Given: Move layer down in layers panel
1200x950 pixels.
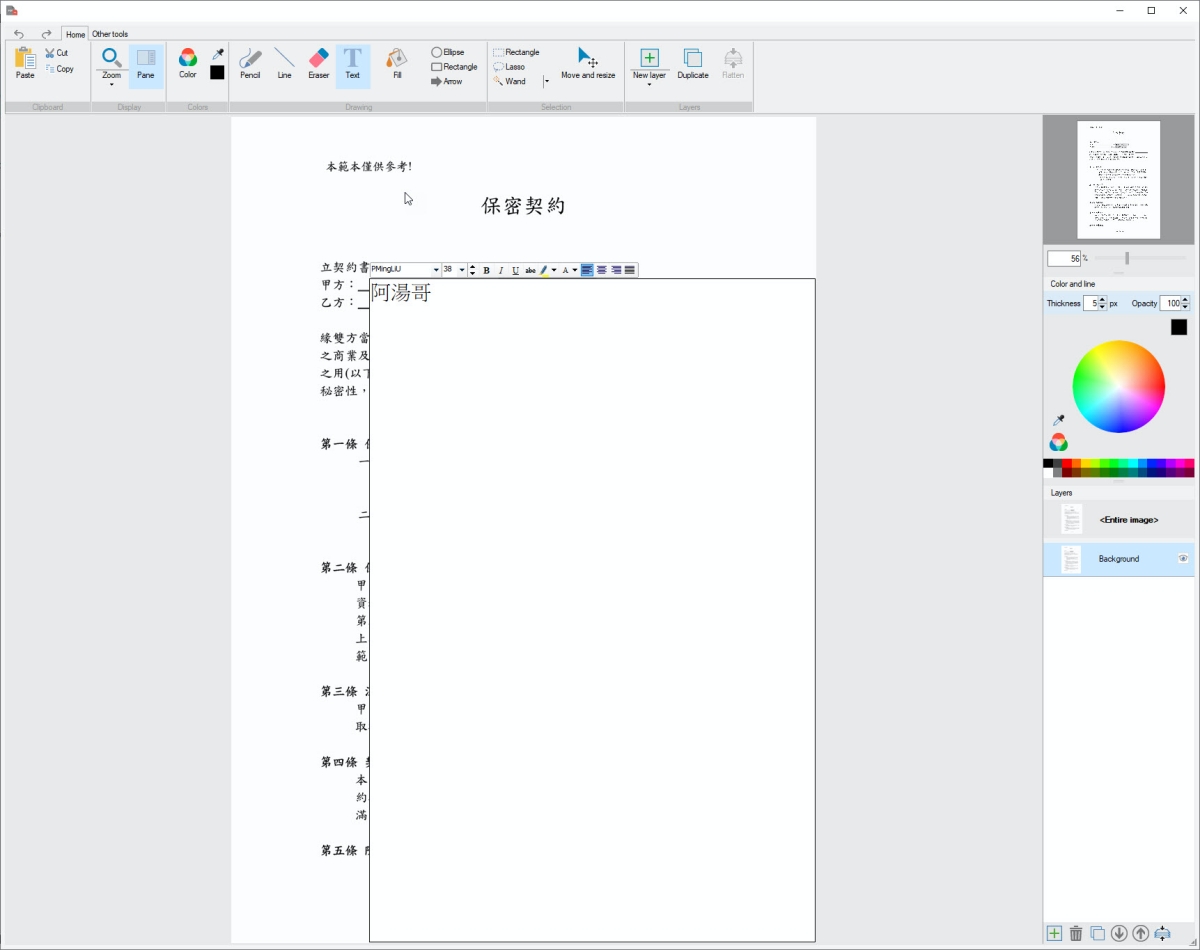Looking at the screenshot, I should tap(1119, 933).
